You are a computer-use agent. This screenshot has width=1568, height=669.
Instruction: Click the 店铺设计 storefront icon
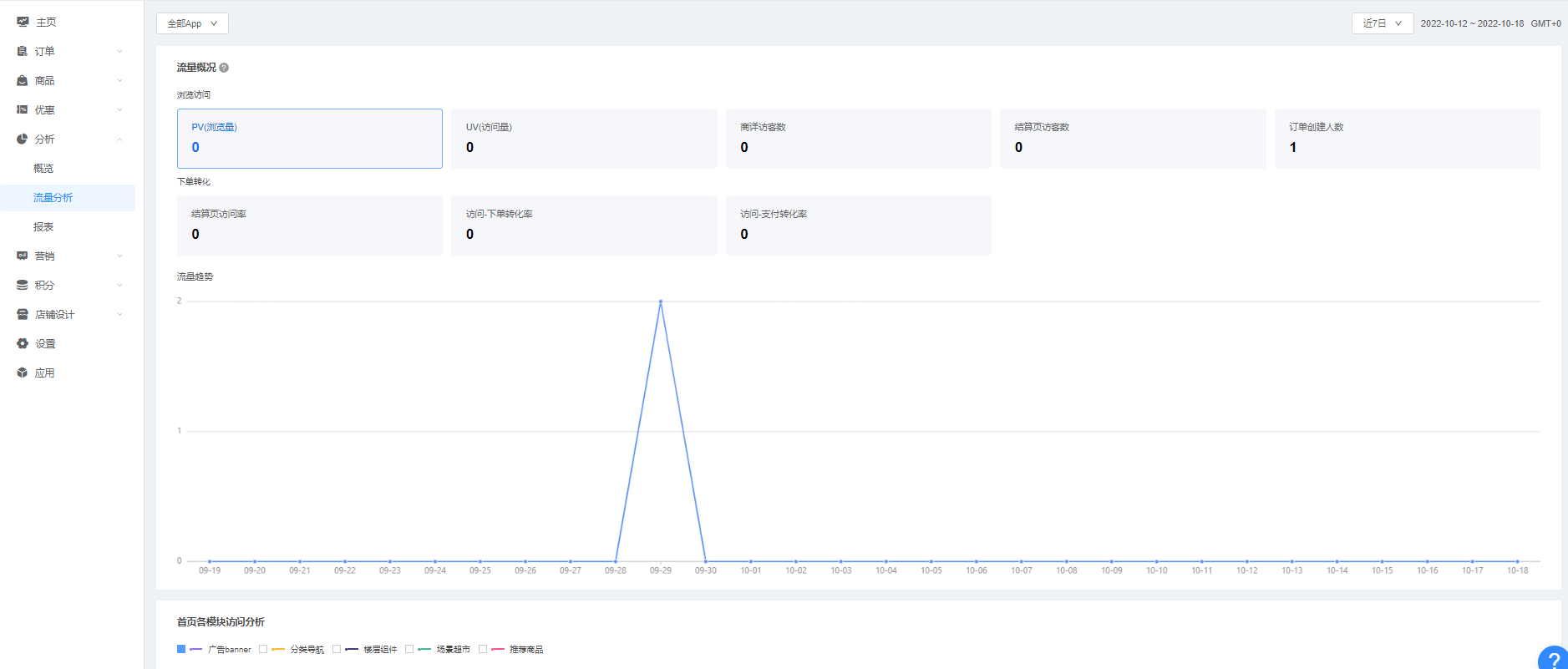click(x=23, y=314)
